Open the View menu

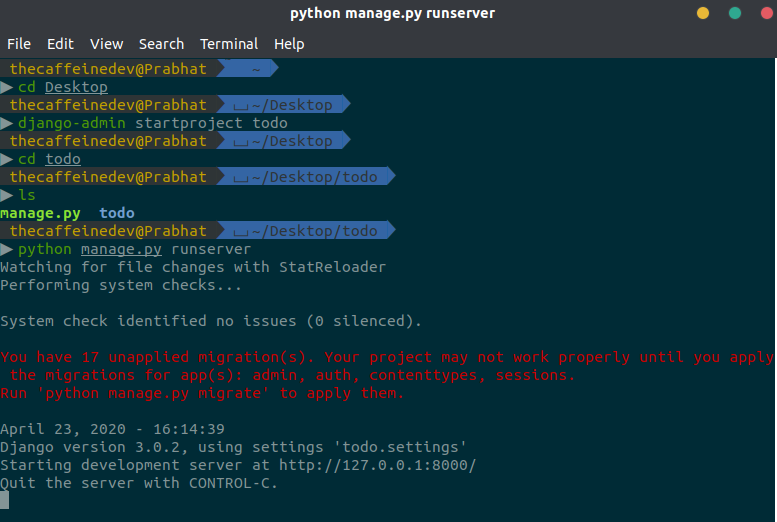[106, 44]
